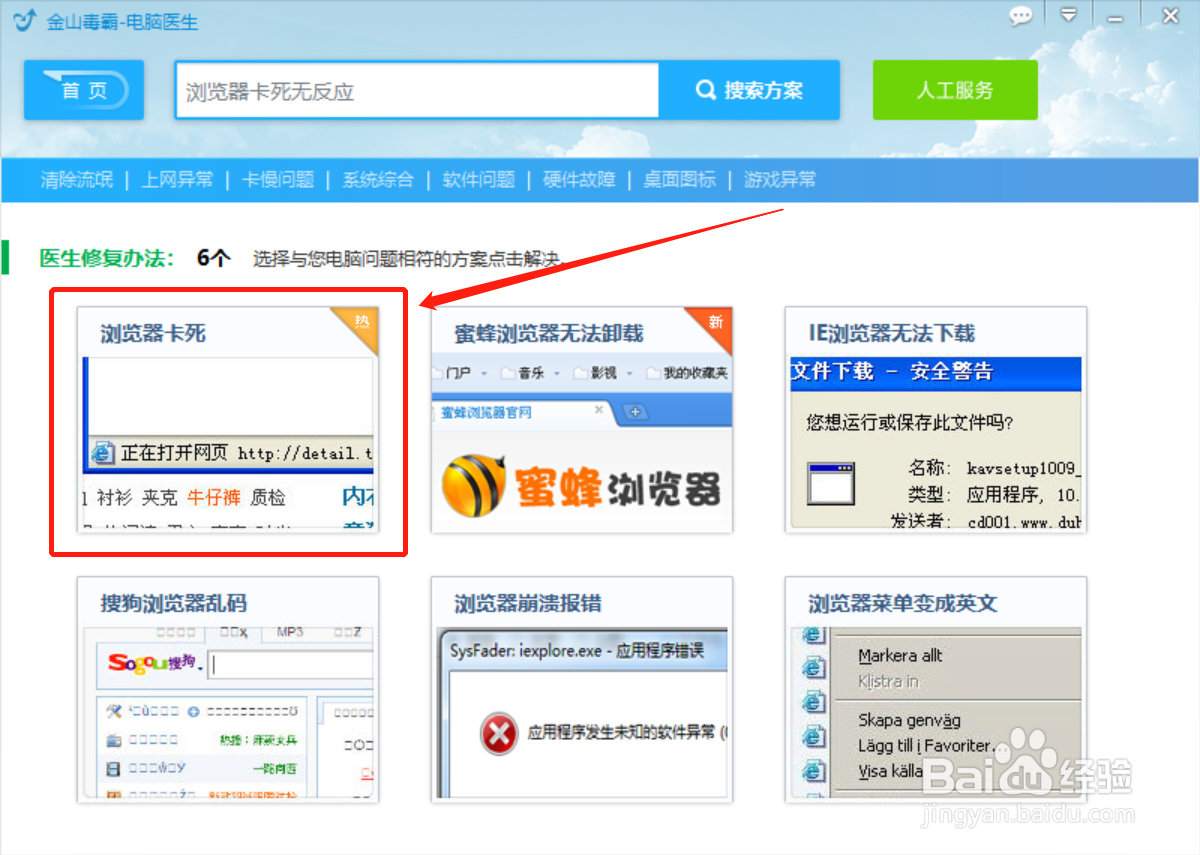Open the 浏览器崩溃报错 solution title
The height and width of the screenshot is (855, 1200).
click(528, 603)
